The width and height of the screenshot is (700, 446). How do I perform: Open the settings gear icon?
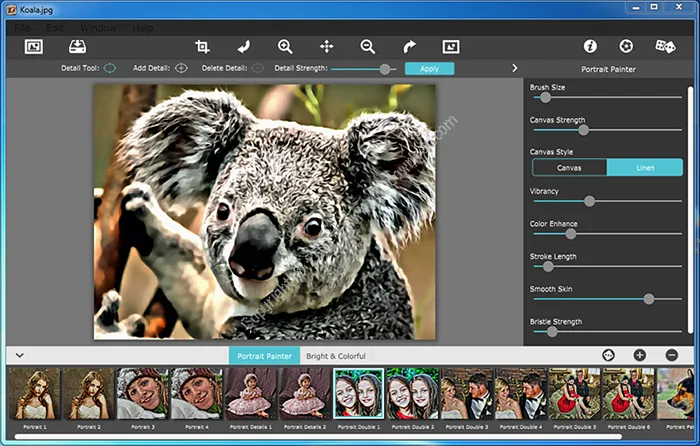tap(626, 46)
